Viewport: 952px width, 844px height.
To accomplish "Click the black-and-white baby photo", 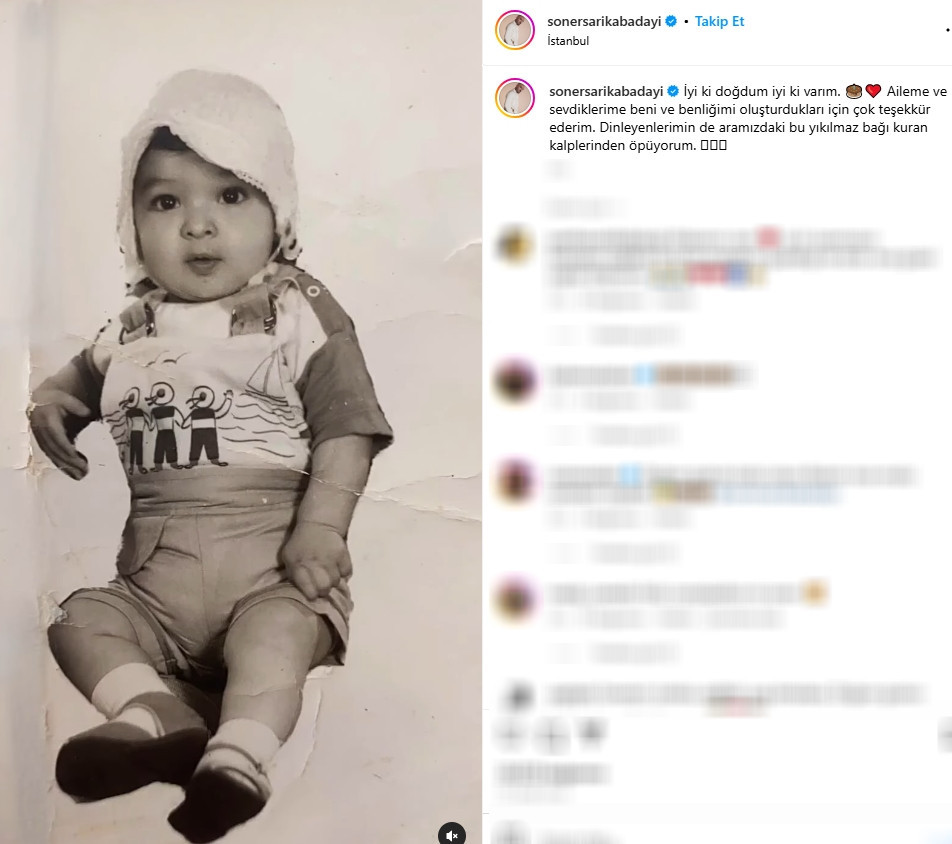I will [x=241, y=422].
